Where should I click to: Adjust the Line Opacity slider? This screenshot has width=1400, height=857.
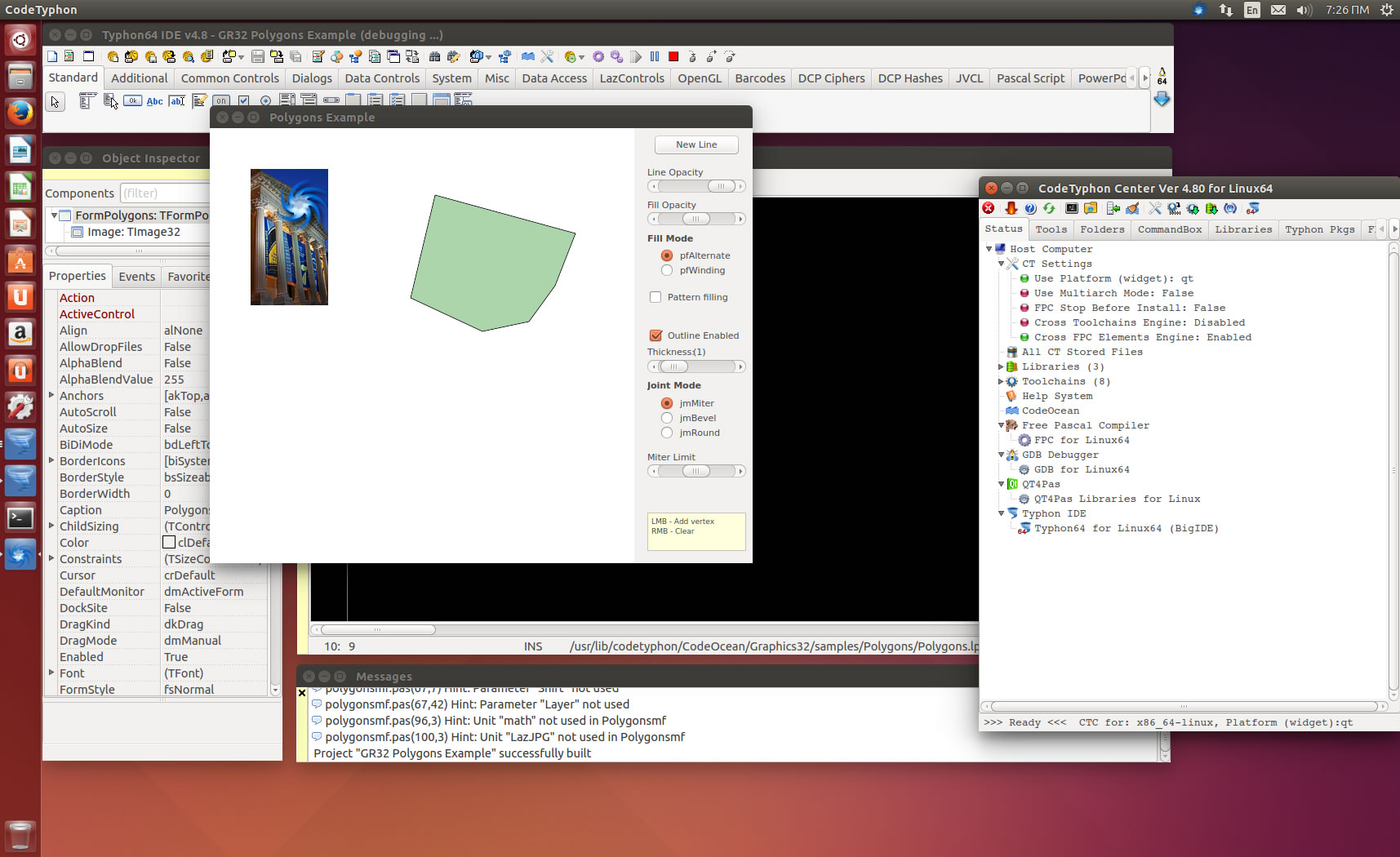(696, 186)
